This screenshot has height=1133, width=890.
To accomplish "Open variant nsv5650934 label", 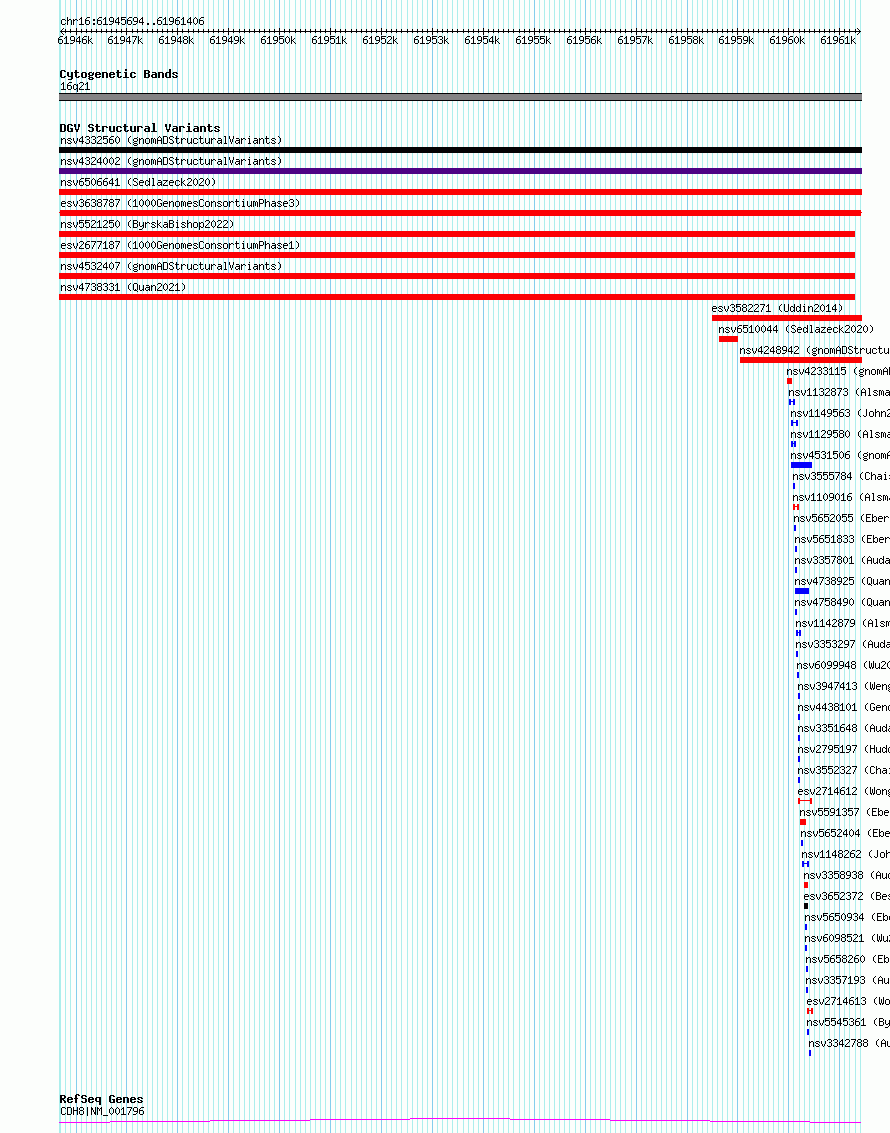I will click(x=847, y=916).
